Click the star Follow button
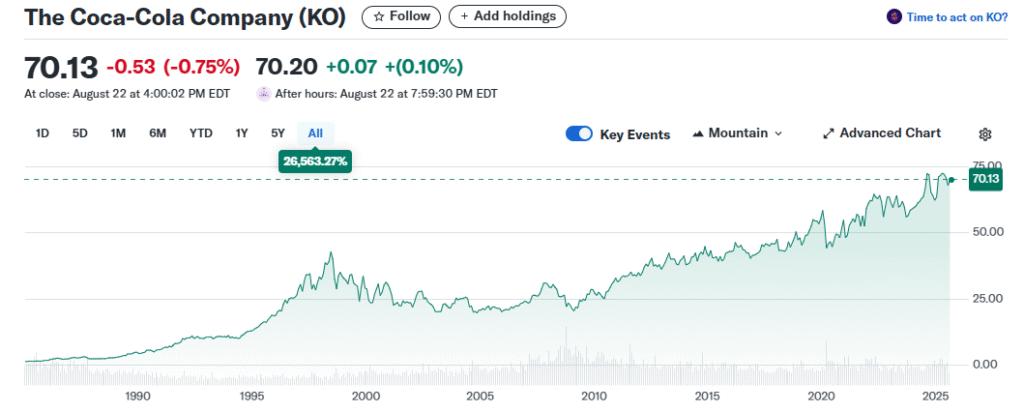The width and height of the screenshot is (1024, 412). [401, 17]
